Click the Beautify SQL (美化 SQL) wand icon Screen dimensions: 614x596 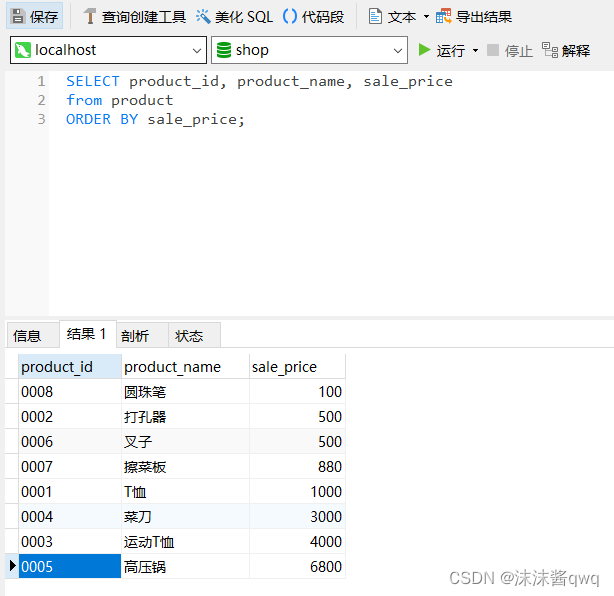pyautogui.click(x=203, y=16)
